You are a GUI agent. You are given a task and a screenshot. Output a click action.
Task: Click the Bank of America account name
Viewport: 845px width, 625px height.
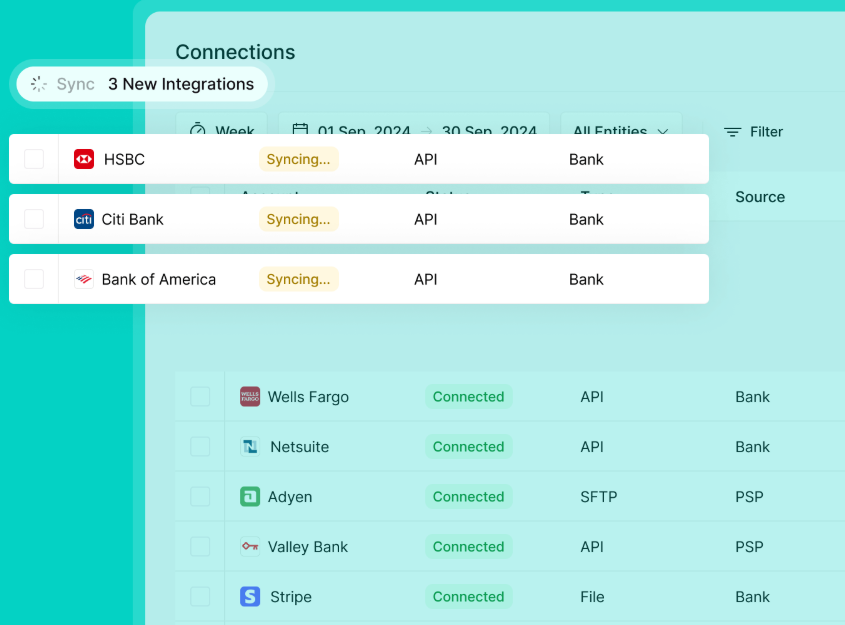pyautogui.click(x=159, y=279)
